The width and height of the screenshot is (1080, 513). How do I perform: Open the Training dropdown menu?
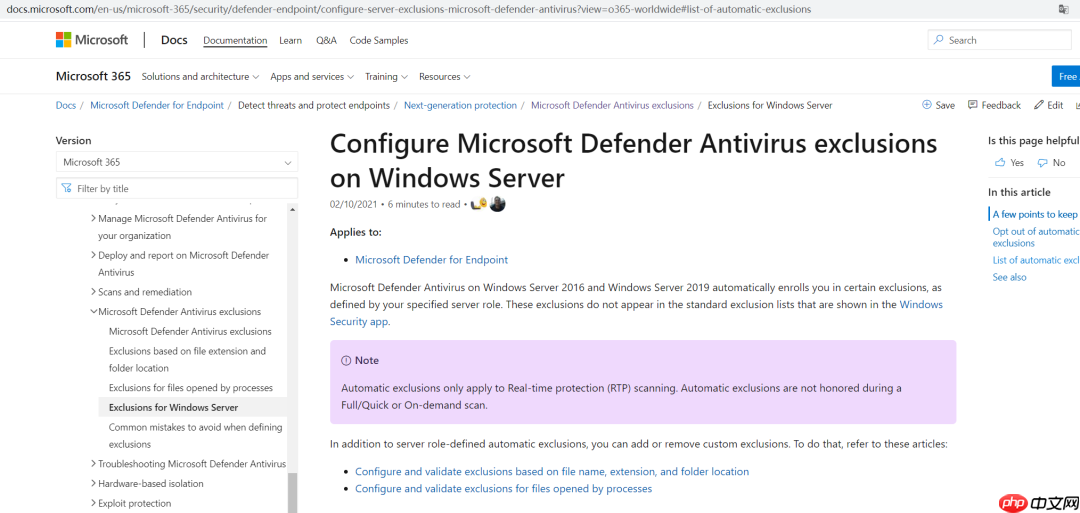[x=386, y=76]
